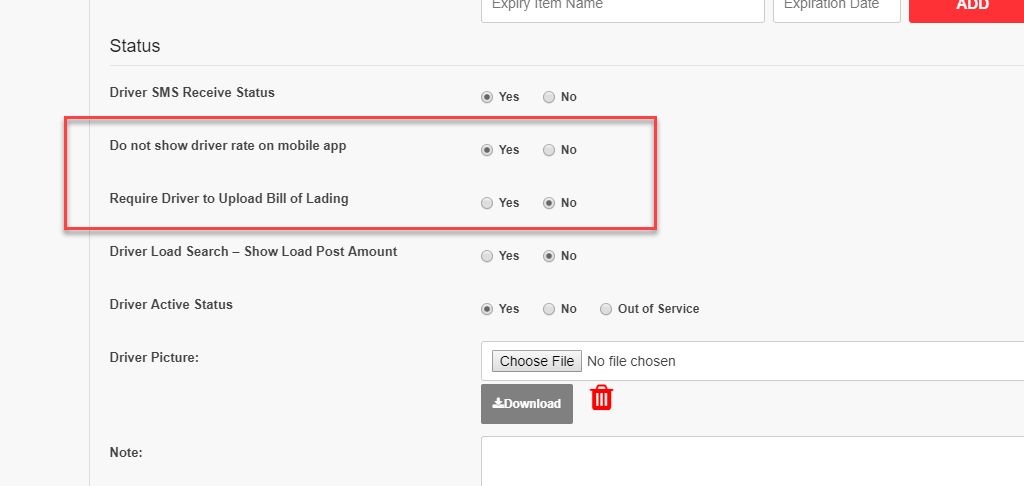Click into the Note text area
Image resolution: width=1024 pixels, height=486 pixels.
tap(752, 461)
